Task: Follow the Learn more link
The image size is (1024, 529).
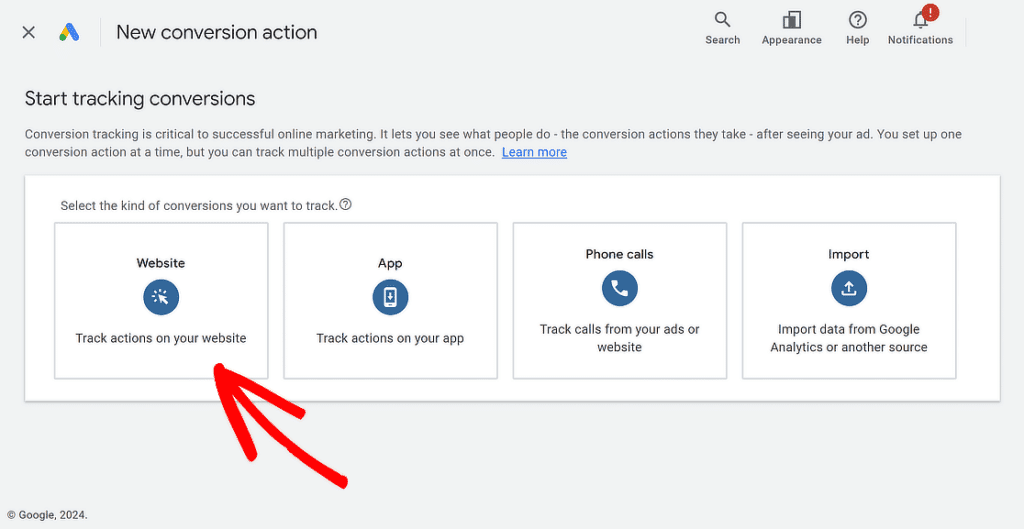Action: (534, 152)
